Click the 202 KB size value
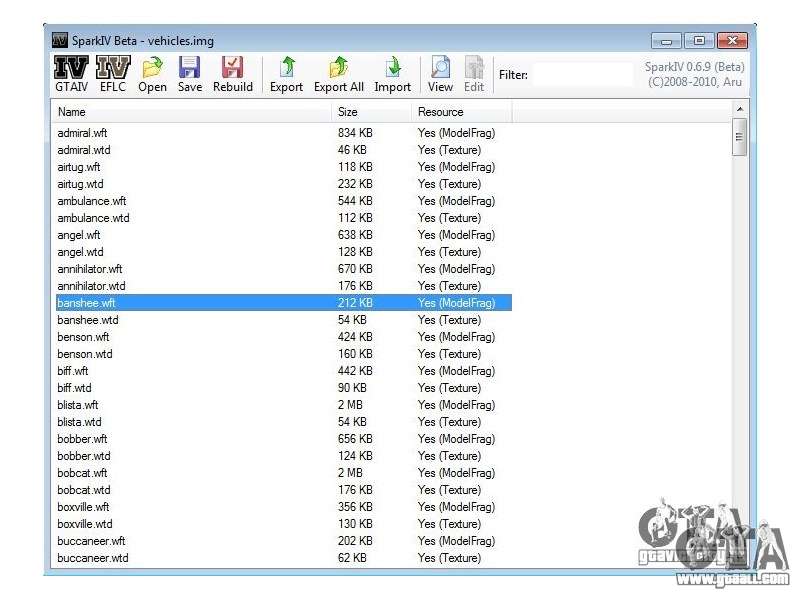 pyautogui.click(x=355, y=541)
